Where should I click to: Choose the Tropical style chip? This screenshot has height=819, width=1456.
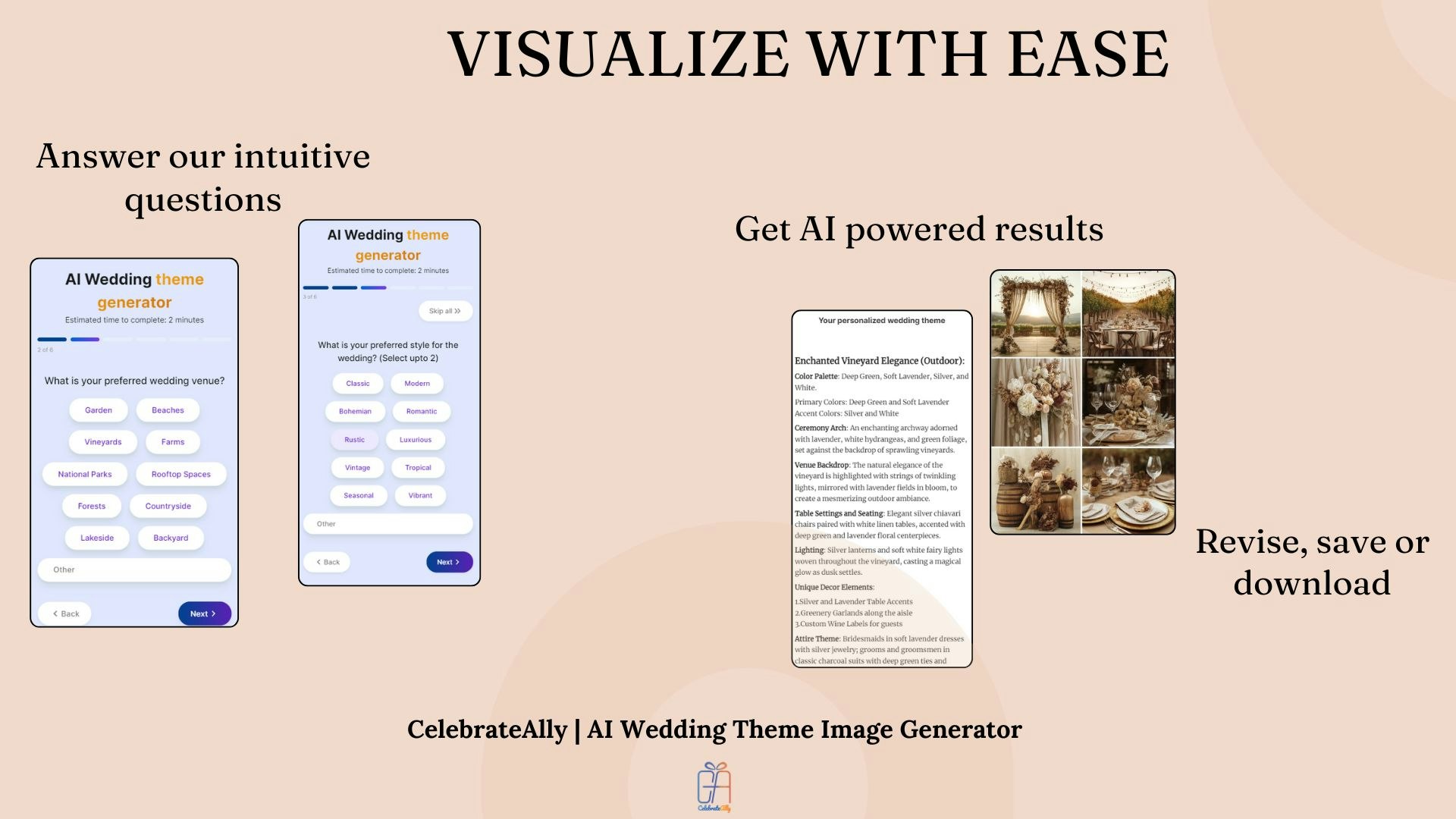tap(418, 468)
